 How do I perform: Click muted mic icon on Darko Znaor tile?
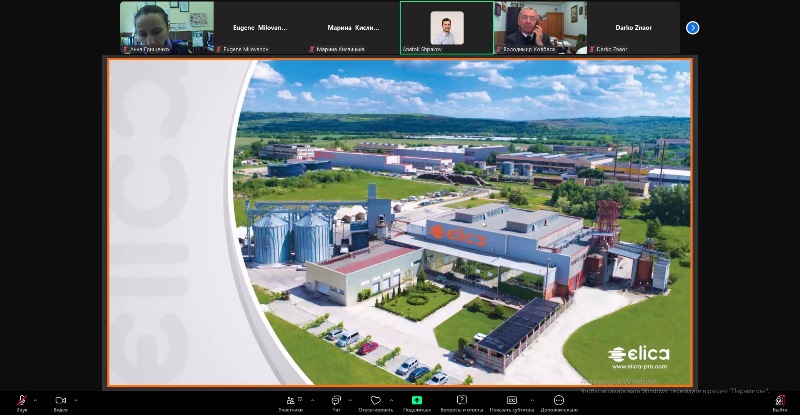[x=592, y=50]
